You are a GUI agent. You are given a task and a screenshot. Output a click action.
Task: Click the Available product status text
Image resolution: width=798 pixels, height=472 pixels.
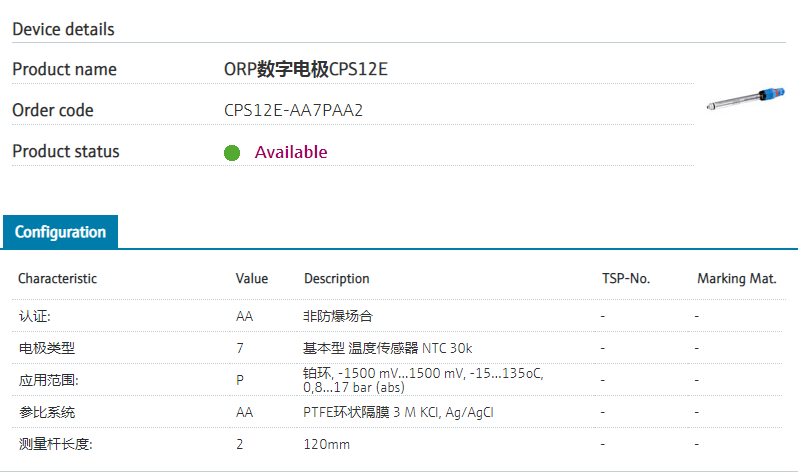[291, 152]
